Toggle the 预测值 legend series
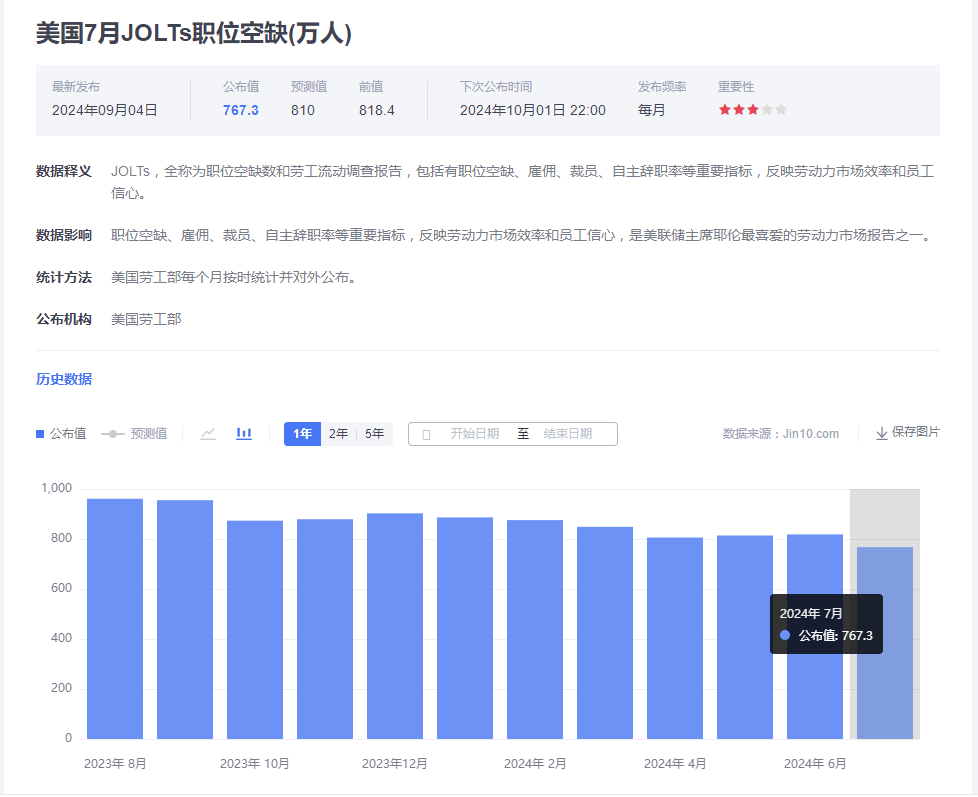 (x=135, y=434)
